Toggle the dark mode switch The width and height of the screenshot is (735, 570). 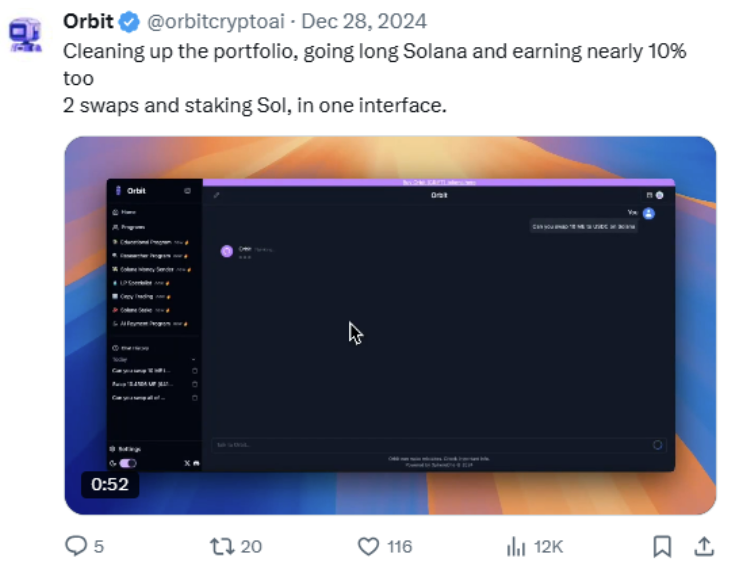coord(128,463)
